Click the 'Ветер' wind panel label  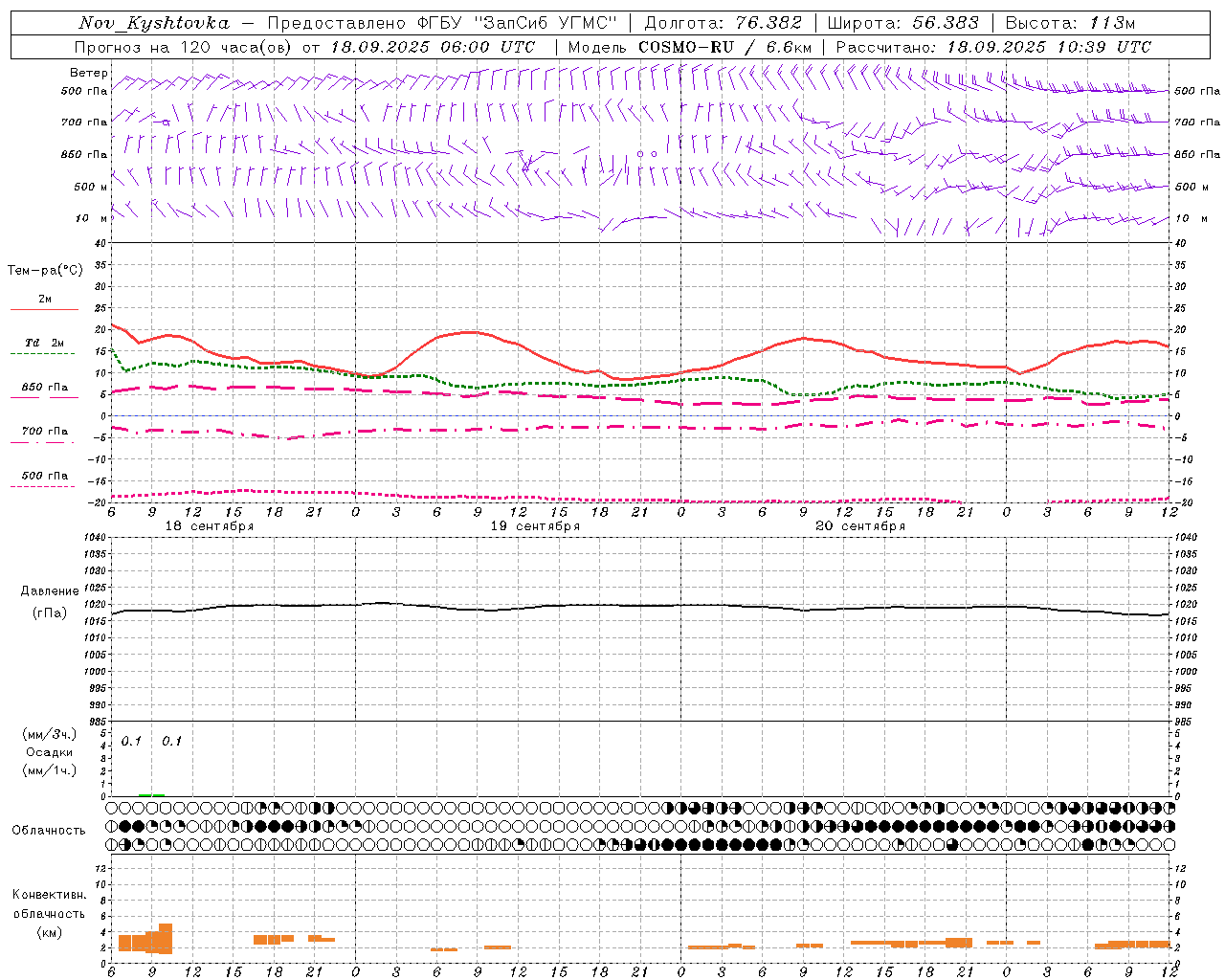tap(89, 73)
